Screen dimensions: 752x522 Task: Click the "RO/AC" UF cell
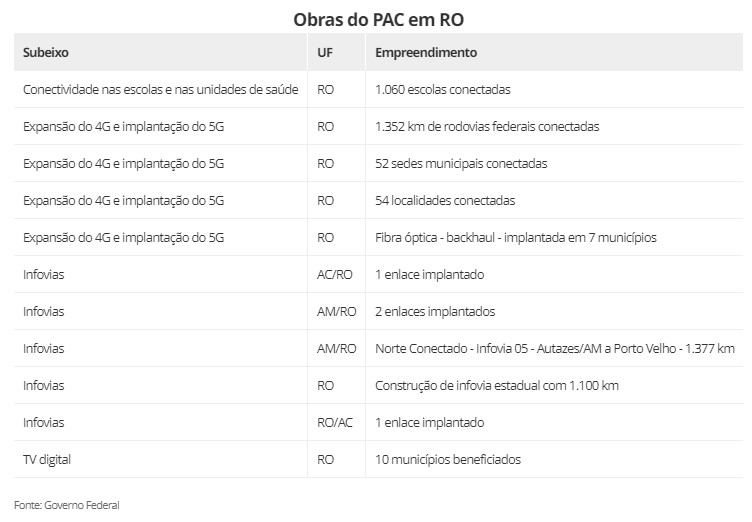335,422
